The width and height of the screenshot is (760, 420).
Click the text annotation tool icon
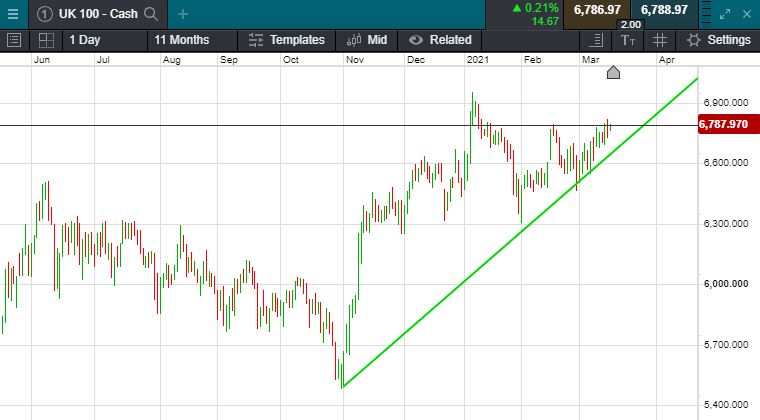pos(627,40)
